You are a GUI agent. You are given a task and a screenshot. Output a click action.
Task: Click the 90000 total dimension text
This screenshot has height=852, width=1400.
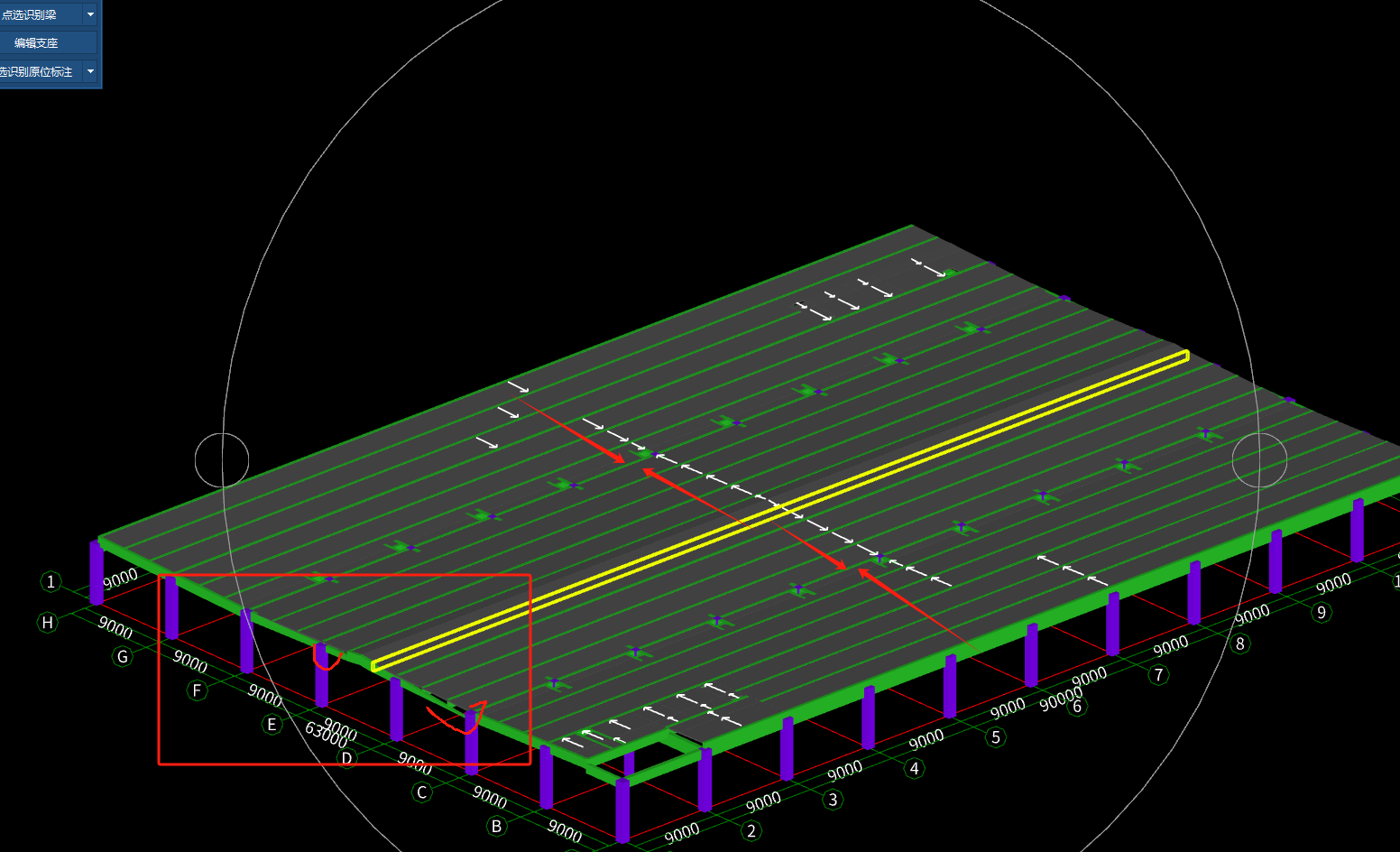pyautogui.click(x=1061, y=699)
